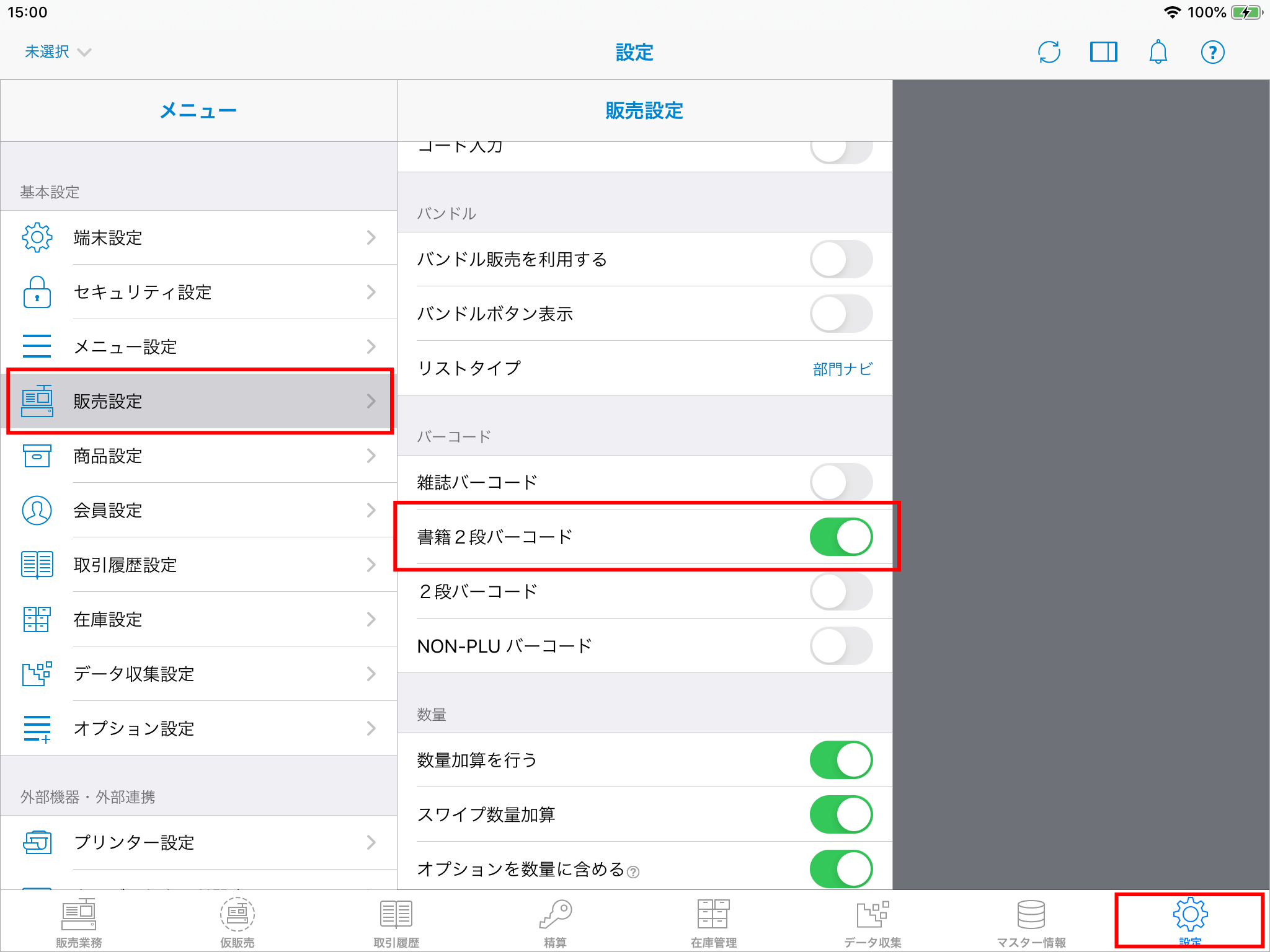Open the help question mark icon
The width and height of the screenshot is (1270, 952).
point(1213,52)
